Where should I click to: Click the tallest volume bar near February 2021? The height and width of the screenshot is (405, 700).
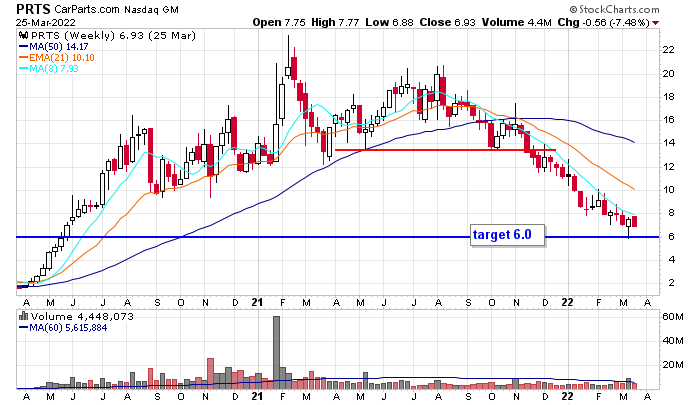pos(276,352)
